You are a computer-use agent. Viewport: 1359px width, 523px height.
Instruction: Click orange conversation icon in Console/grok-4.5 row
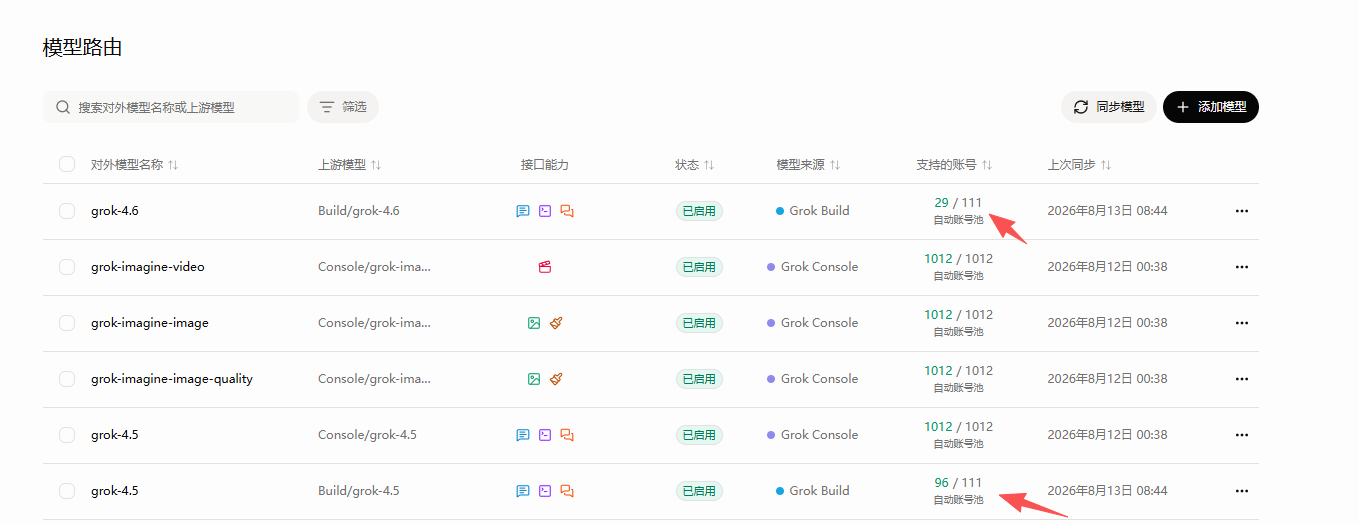tap(567, 435)
